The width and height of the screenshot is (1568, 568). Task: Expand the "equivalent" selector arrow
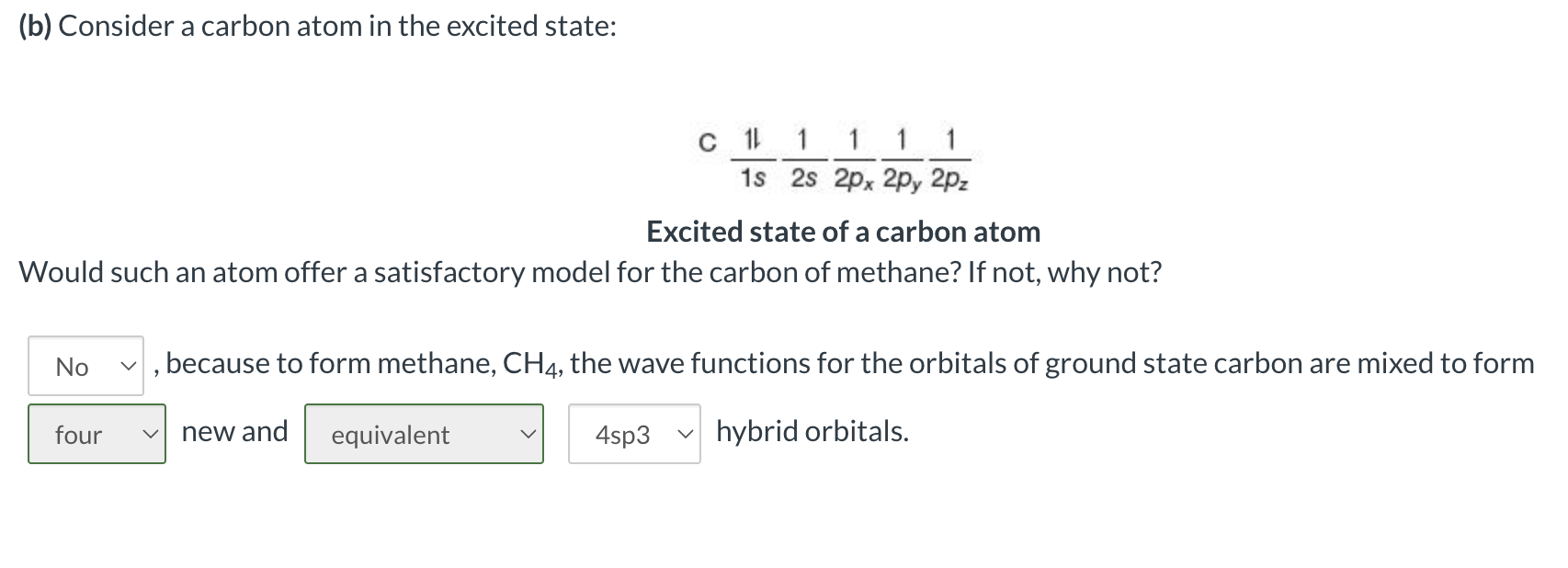point(528,434)
